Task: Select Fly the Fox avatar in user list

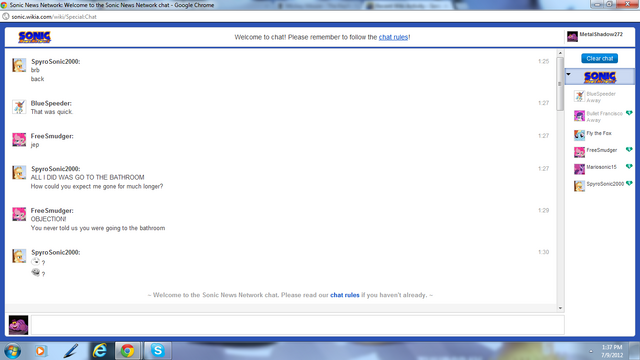Action: tap(579, 135)
